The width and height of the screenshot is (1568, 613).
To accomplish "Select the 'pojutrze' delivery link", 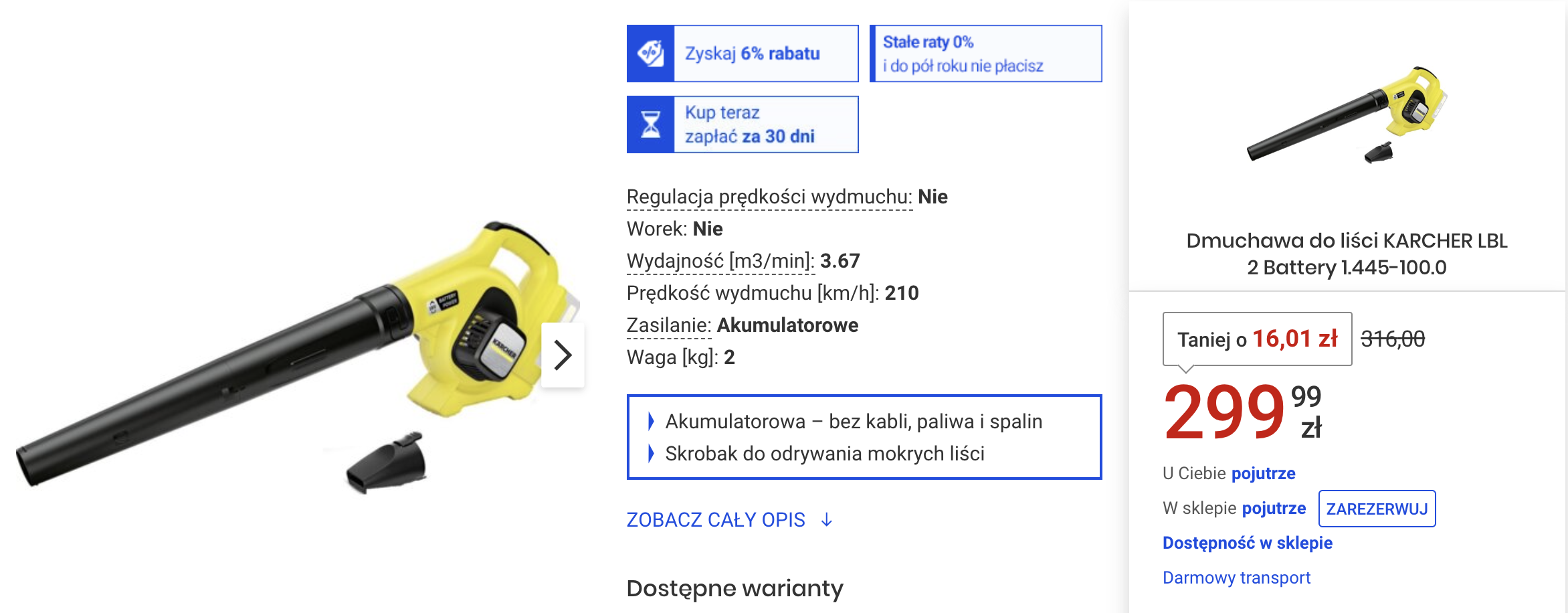I will (x=1263, y=472).
